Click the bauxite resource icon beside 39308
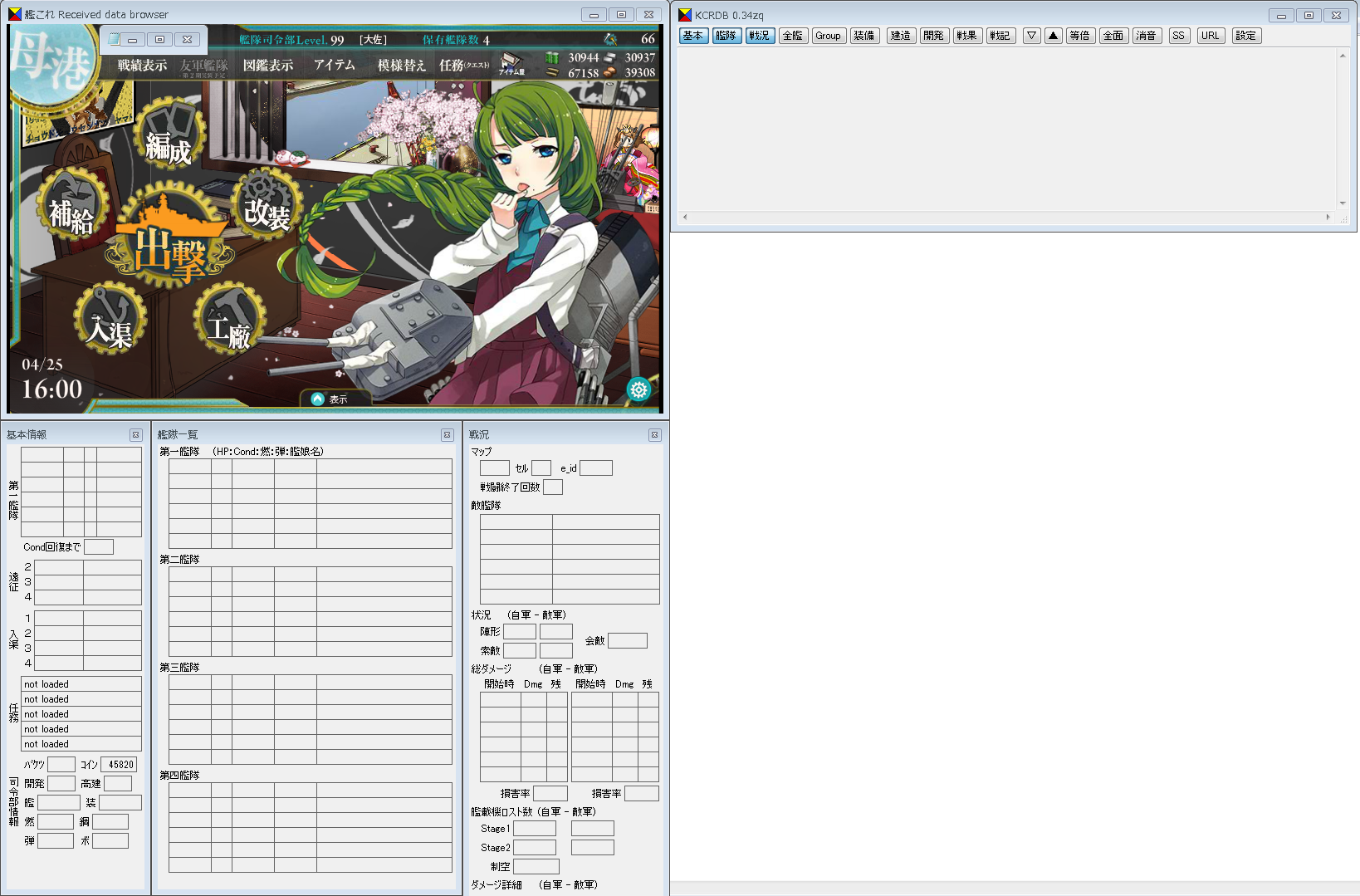Screen dimensions: 1360x896 click(x=610, y=72)
